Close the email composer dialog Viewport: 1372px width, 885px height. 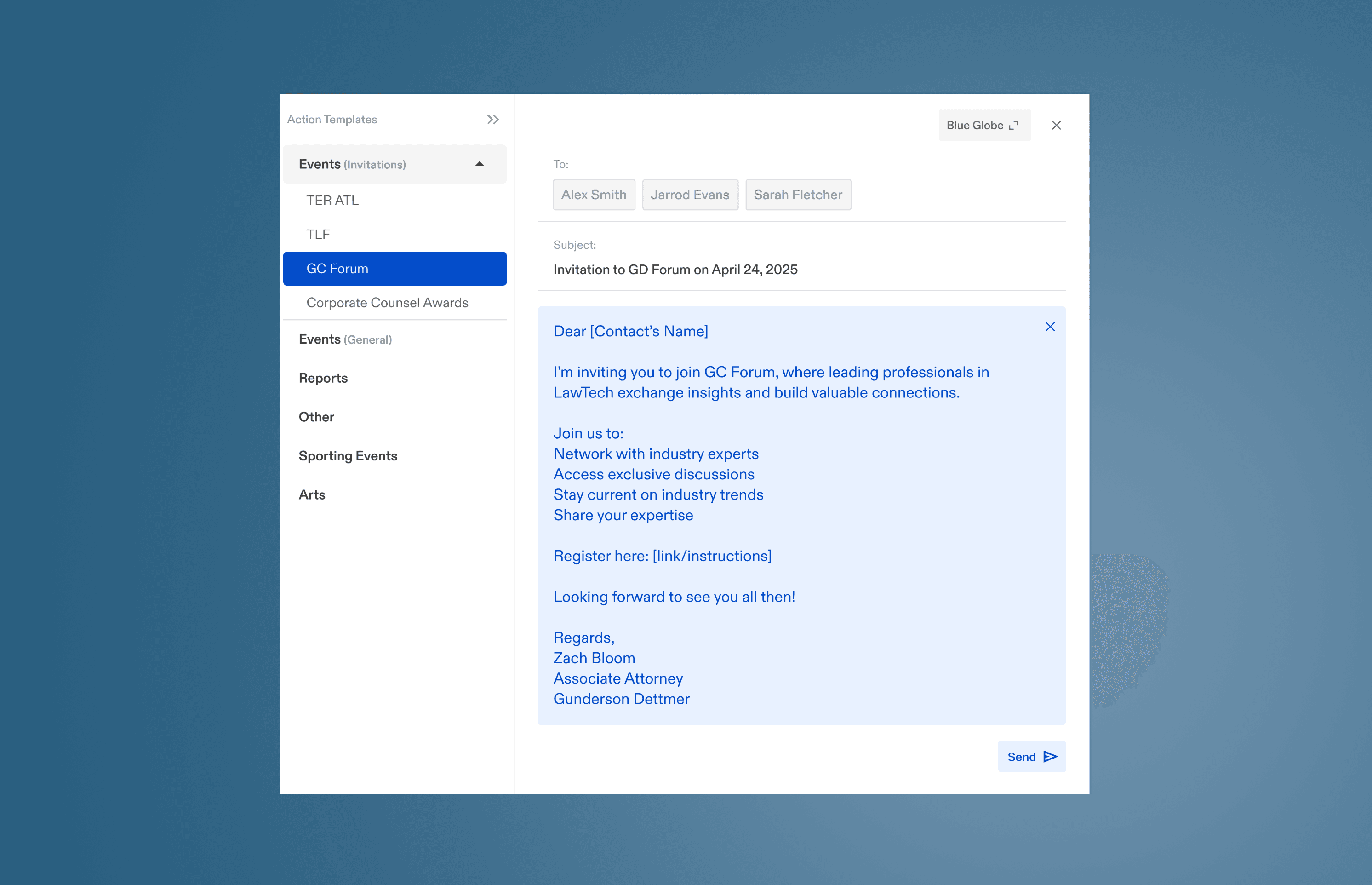tap(1056, 125)
